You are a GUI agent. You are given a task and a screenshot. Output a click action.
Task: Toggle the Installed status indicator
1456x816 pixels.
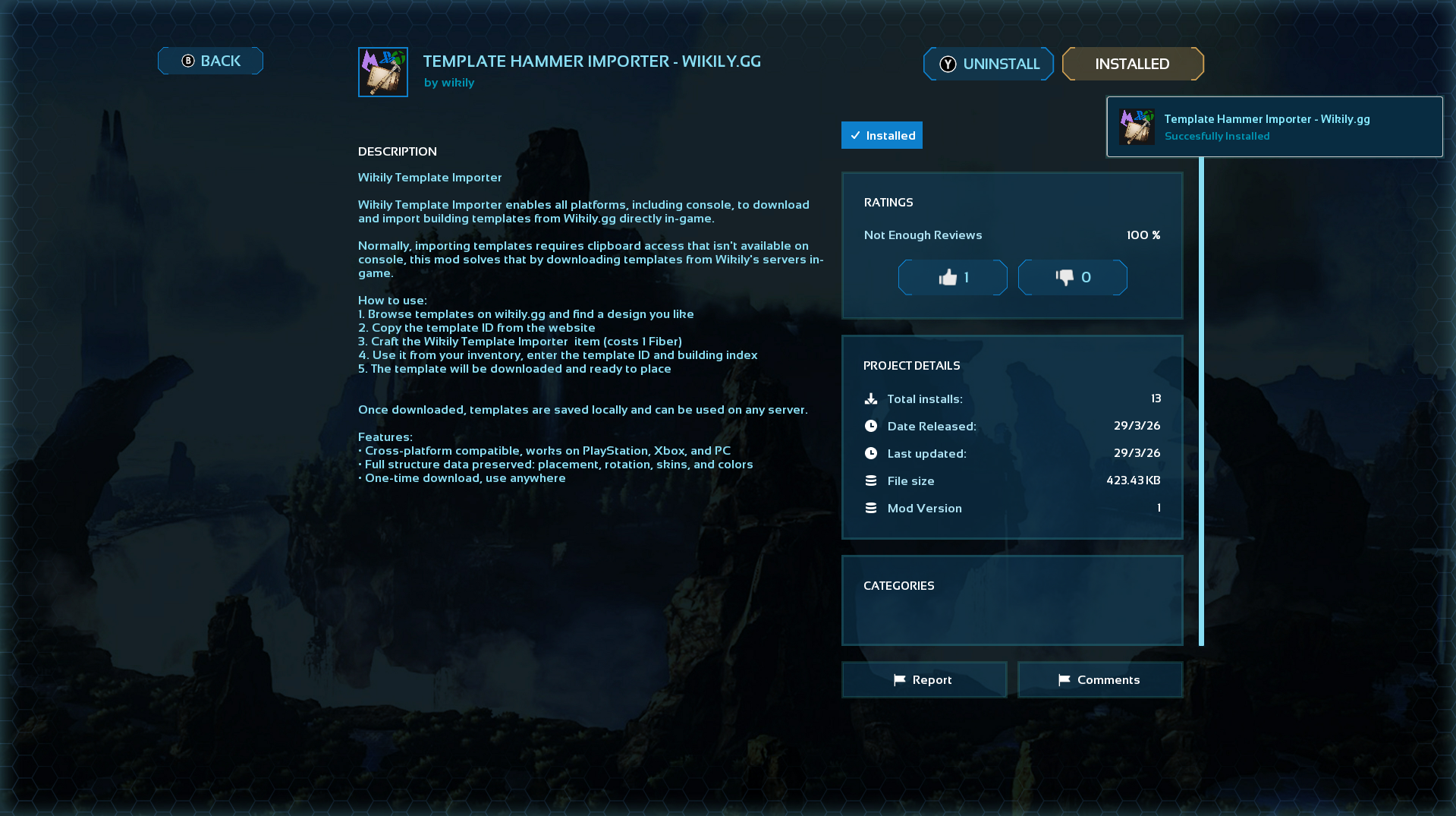point(881,135)
